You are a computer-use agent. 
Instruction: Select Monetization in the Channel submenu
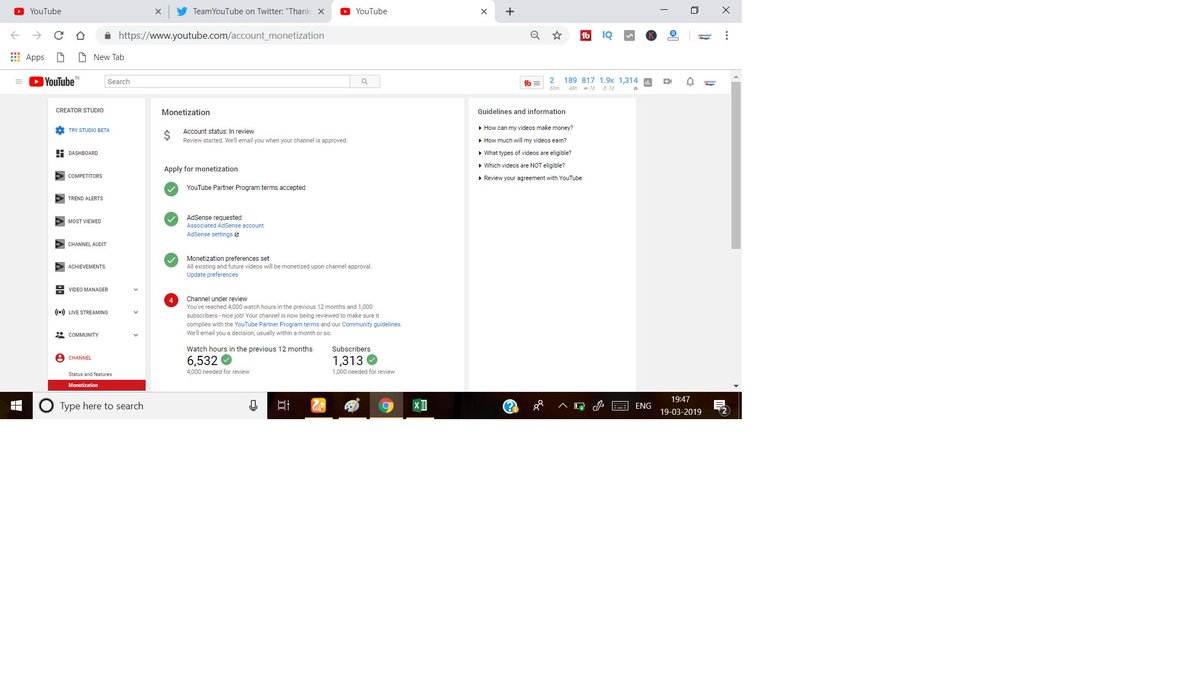(x=97, y=385)
